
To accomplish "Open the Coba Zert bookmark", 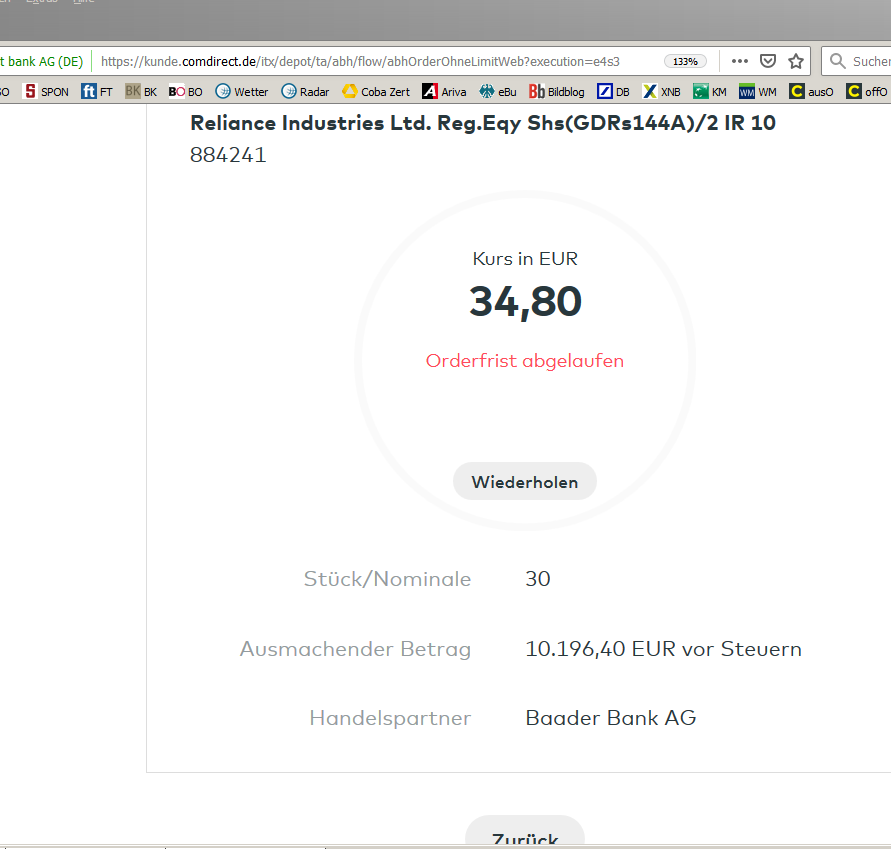I will click(x=376, y=91).
